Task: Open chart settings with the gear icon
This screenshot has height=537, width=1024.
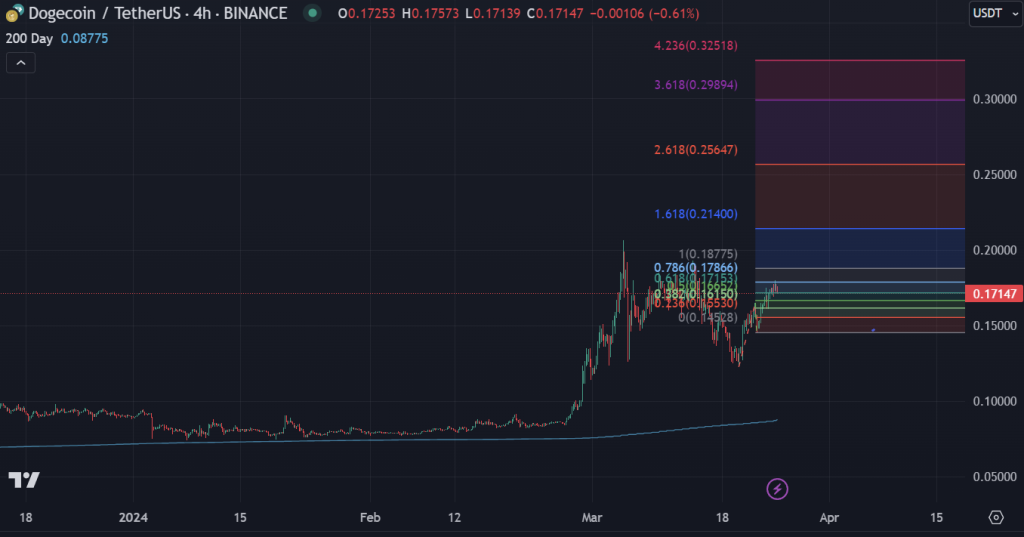Action: coord(996,517)
